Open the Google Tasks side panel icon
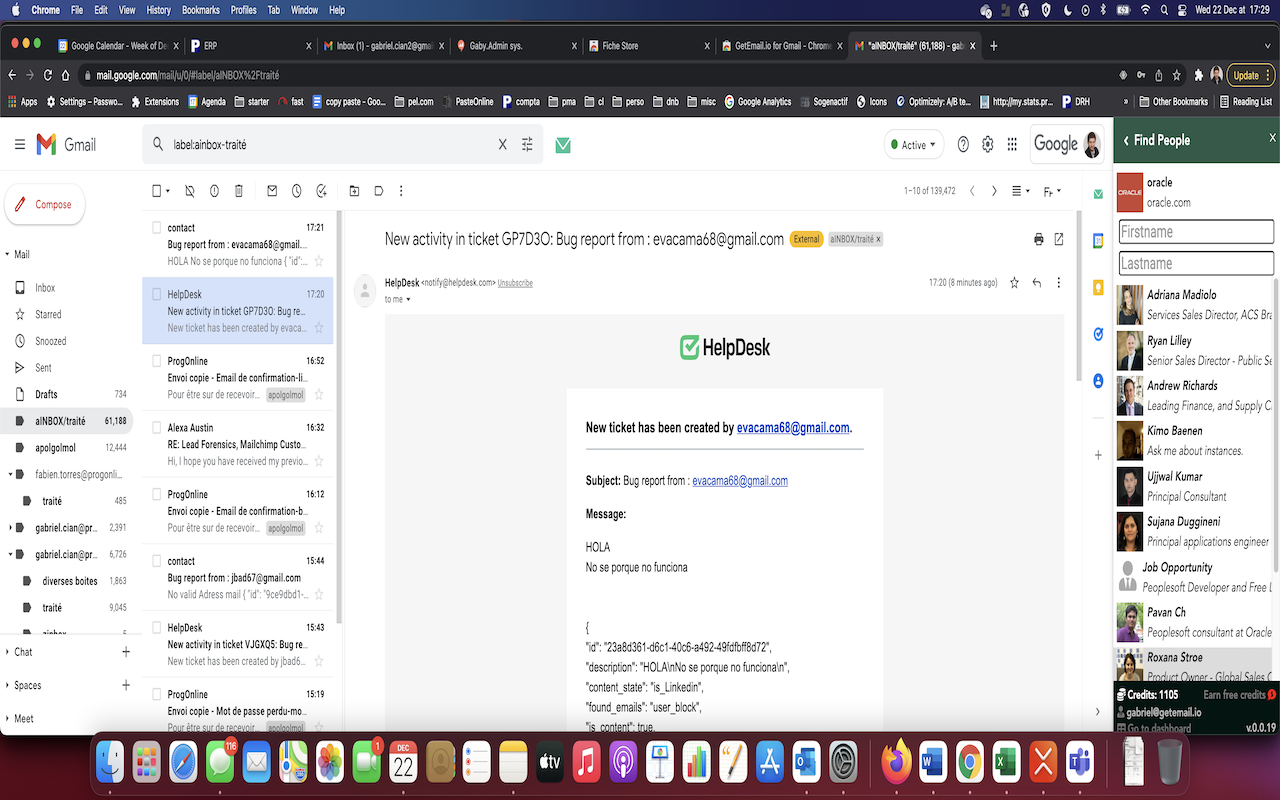Screen dimensions: 1280x800 (1098, 334)
